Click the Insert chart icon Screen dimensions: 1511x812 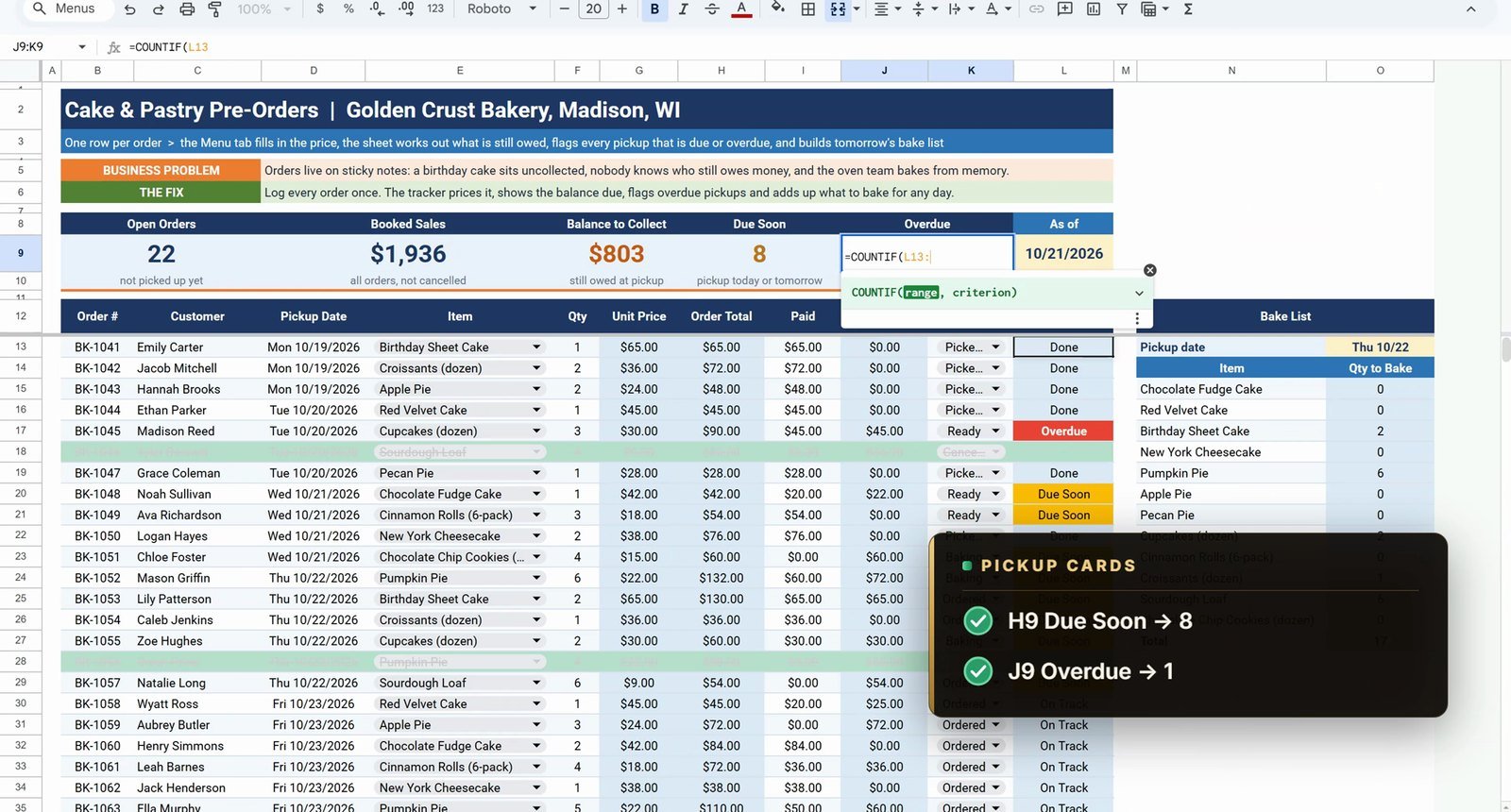point(1093,8)
